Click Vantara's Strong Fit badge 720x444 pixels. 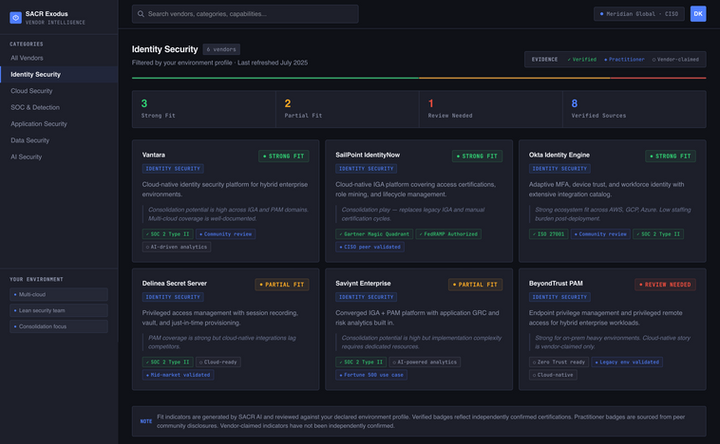point(284,156)
